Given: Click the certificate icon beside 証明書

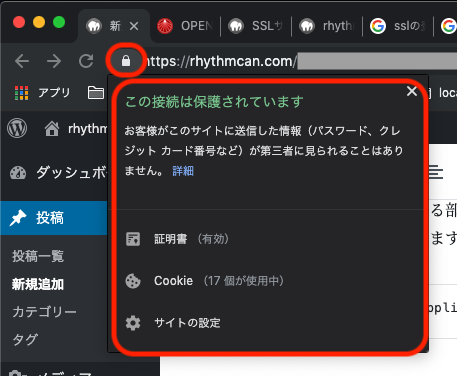Looking at the screenshot, I should (x=133, y=239).
